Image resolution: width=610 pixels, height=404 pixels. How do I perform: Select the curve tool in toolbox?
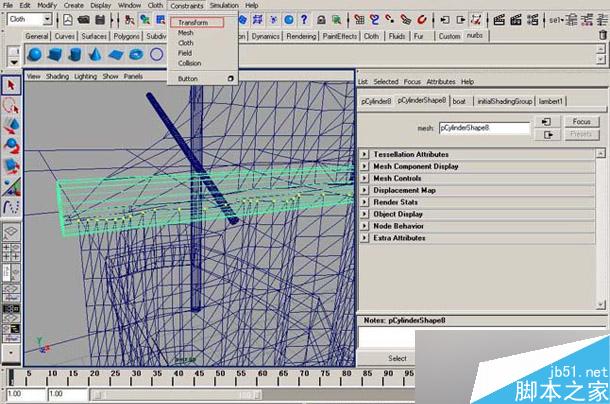click(x=11, y=207)
